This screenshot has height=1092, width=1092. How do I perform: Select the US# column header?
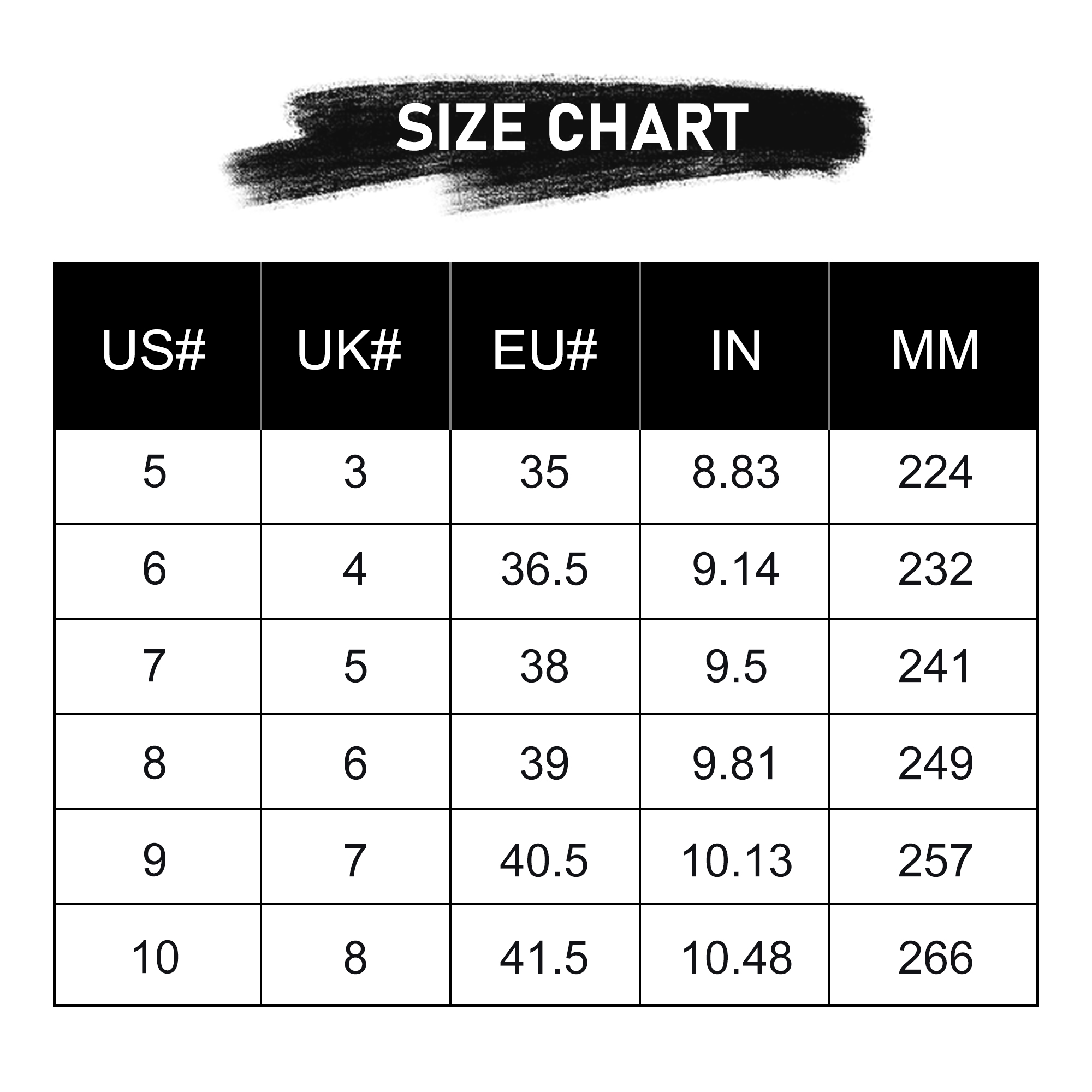(x=154, y=351)
